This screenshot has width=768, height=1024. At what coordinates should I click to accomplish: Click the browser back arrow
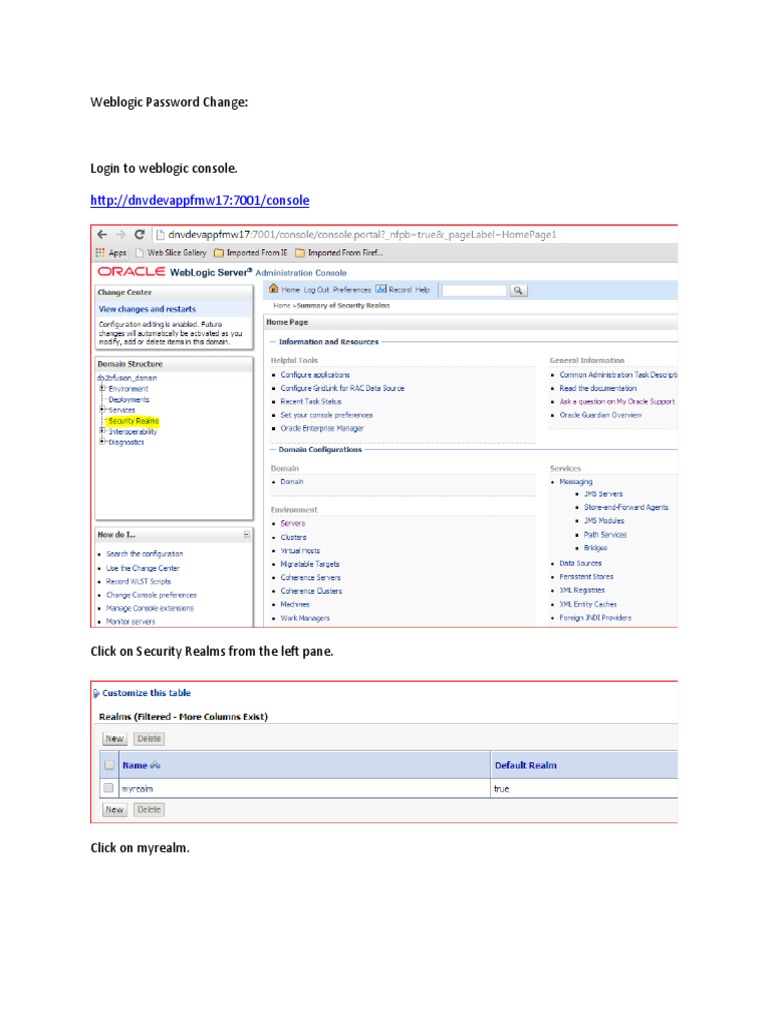pyautogui.click(x=102, y=234)
